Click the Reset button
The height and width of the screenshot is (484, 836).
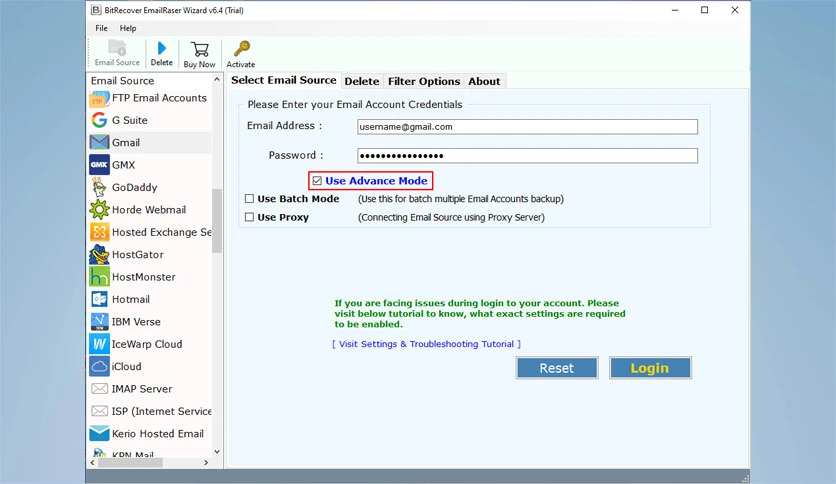pyautogui.click(x=557, y=368)
